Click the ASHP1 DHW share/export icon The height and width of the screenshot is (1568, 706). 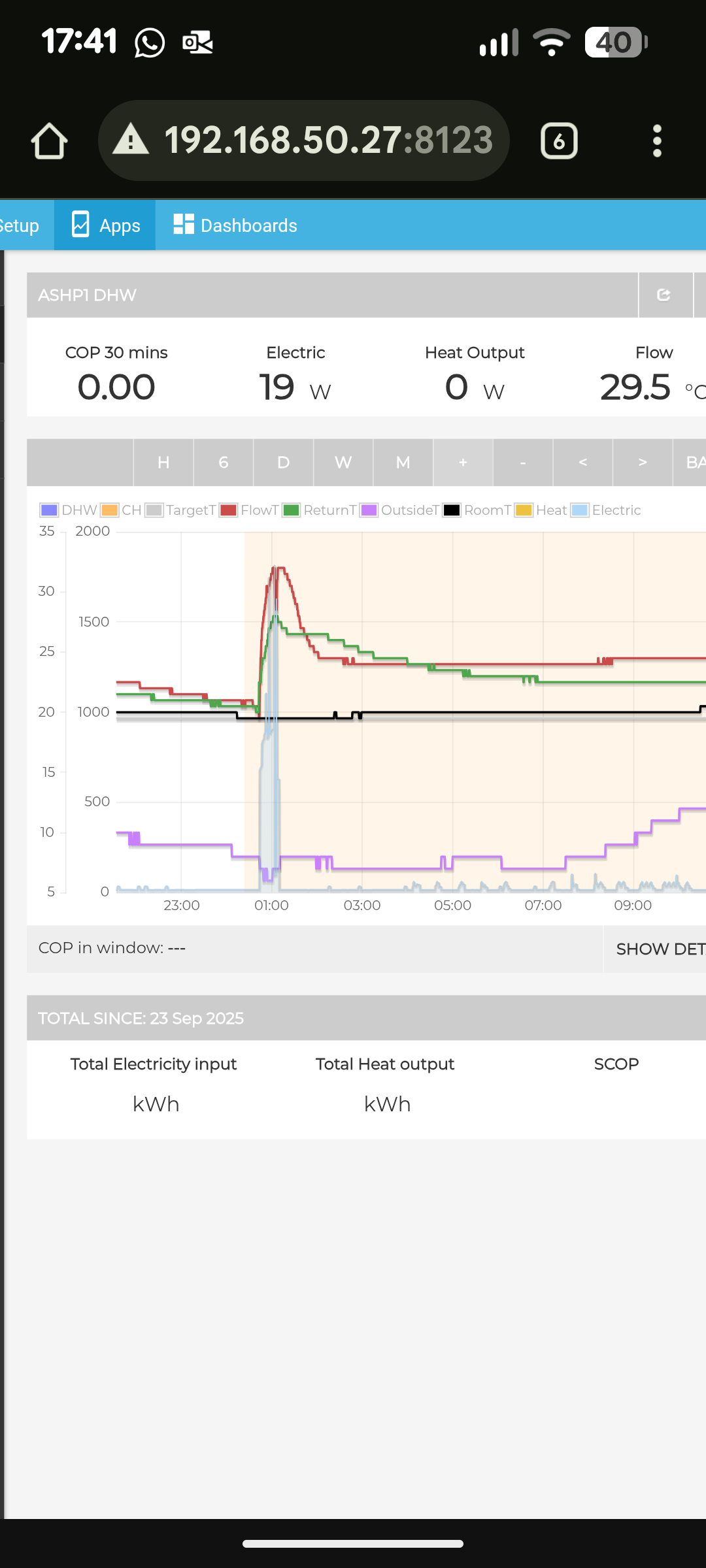click(664, 295)
